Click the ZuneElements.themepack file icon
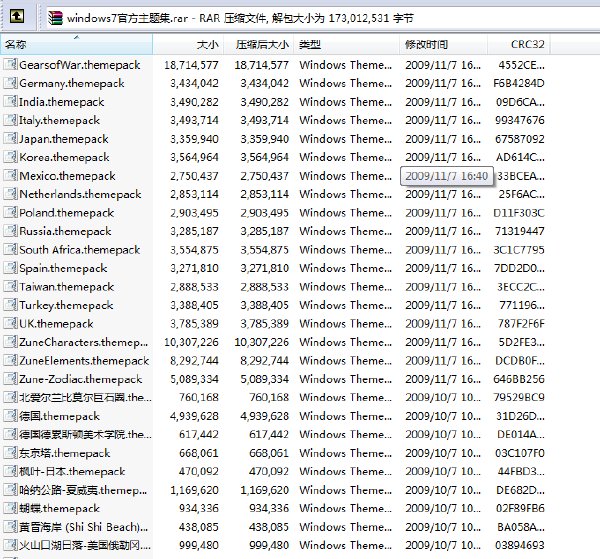This screenshot has width=600, height=559. pyautogui.click(x=10, y=360)
